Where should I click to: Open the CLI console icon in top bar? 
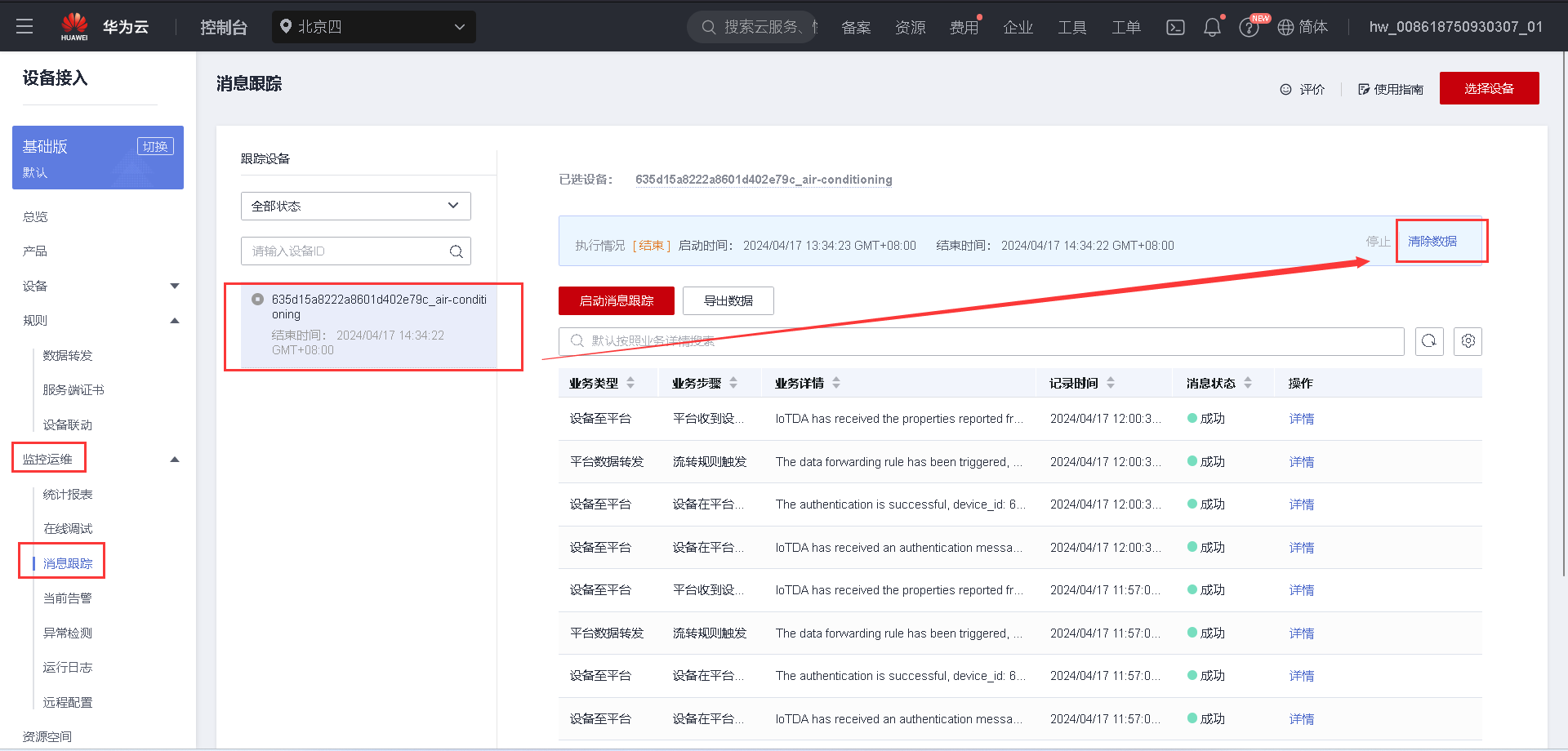[1174, 26]
